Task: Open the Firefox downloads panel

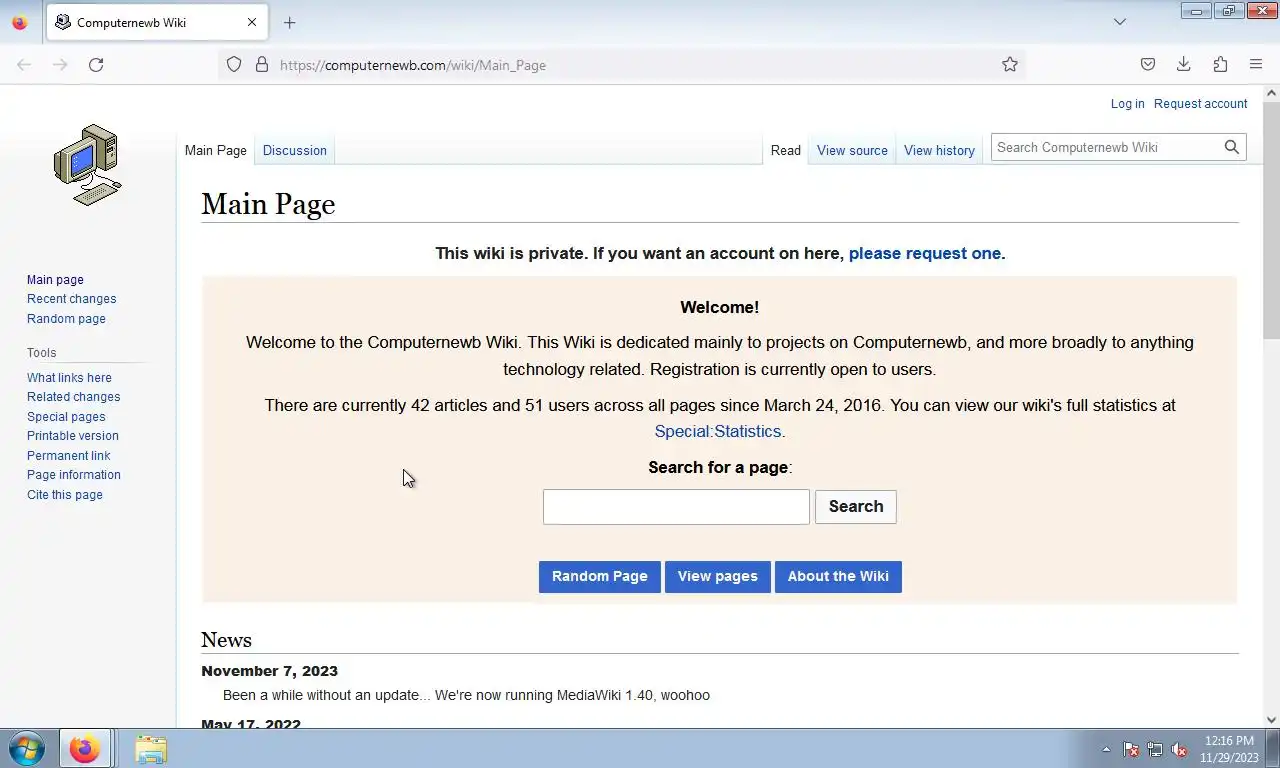Action: click(1184, 65)
